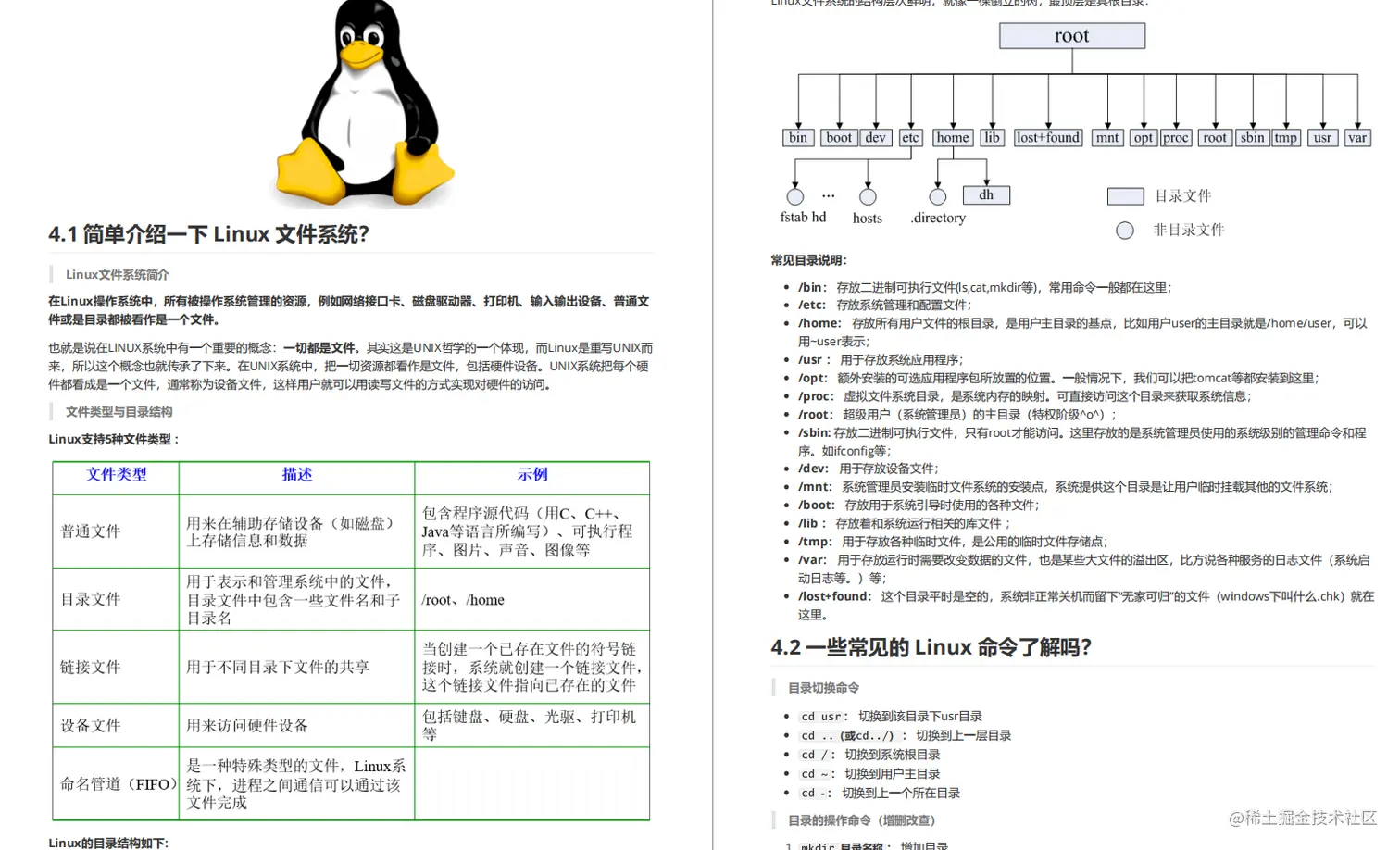Click the var directory box
1400x850 pixels.
point(1356,137)
